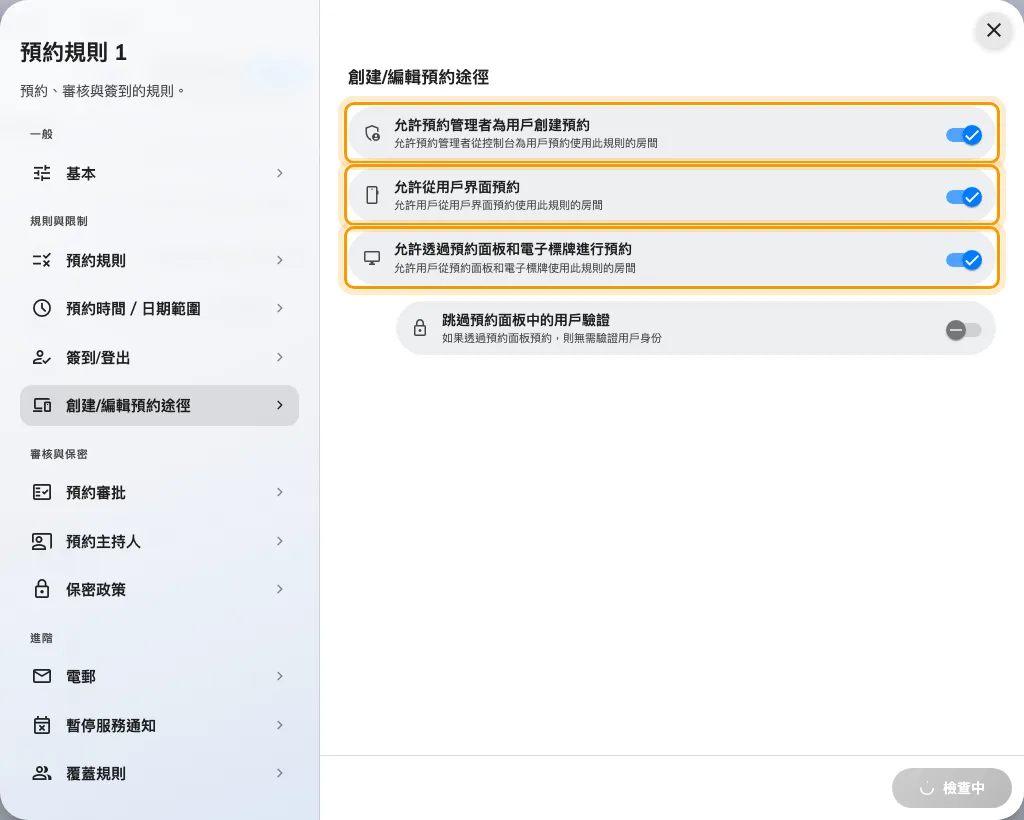
Task: Click the 創建/編輯預約途徑 chevron
Action: [x=280, y=405]
